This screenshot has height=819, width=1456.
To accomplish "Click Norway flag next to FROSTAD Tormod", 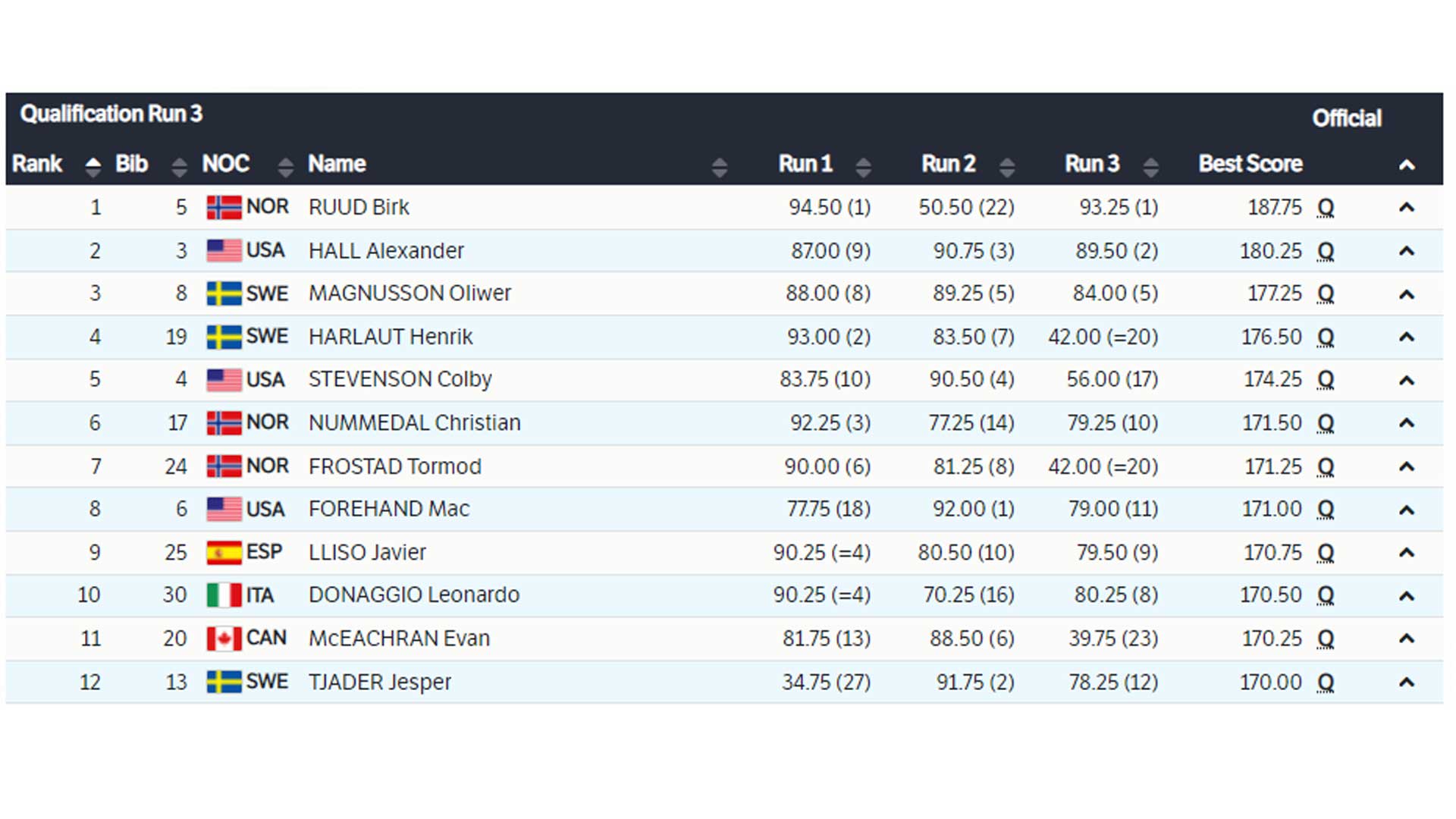I will [224, 466].
